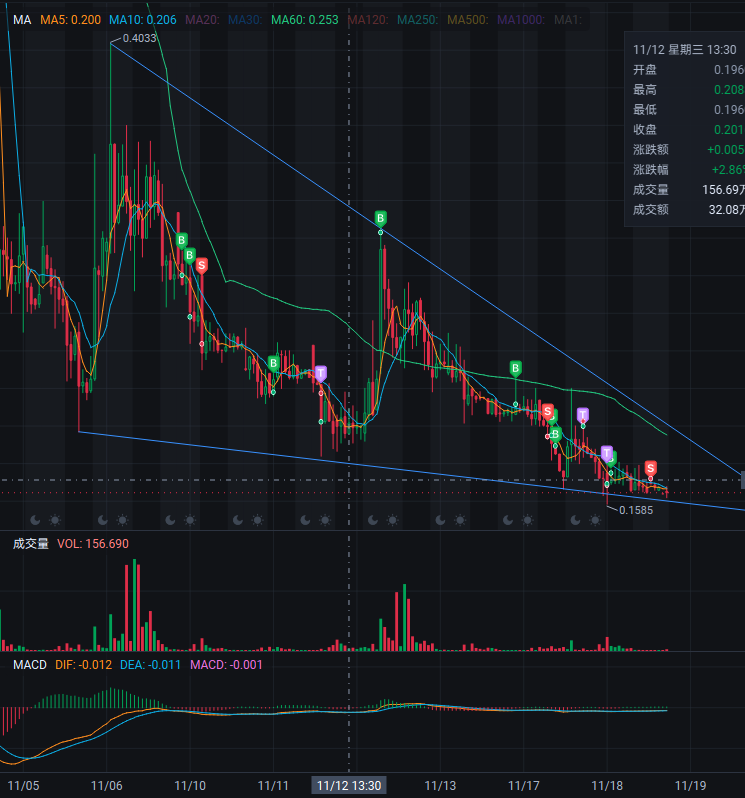
Task: Click the moon session icon left of the 11/06 label
Action: [102, 520]
